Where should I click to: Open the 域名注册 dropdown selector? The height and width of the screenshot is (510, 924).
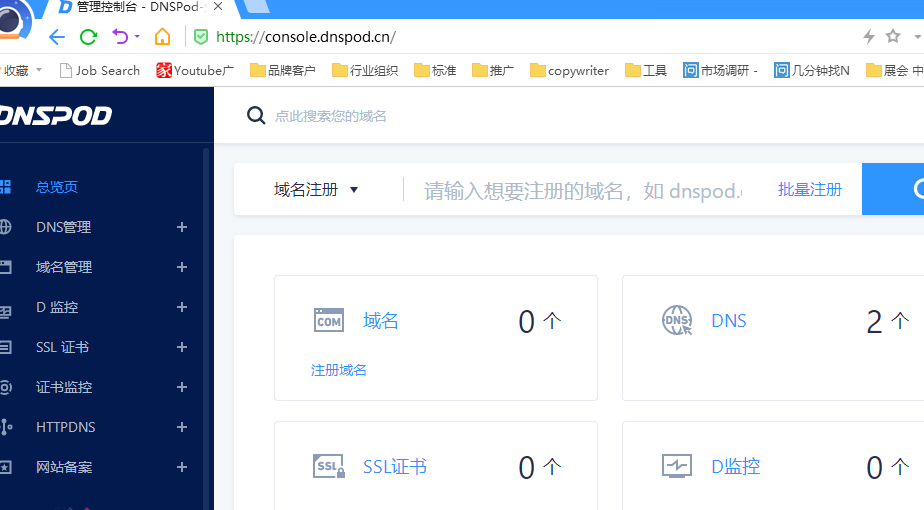pos(316,189)
